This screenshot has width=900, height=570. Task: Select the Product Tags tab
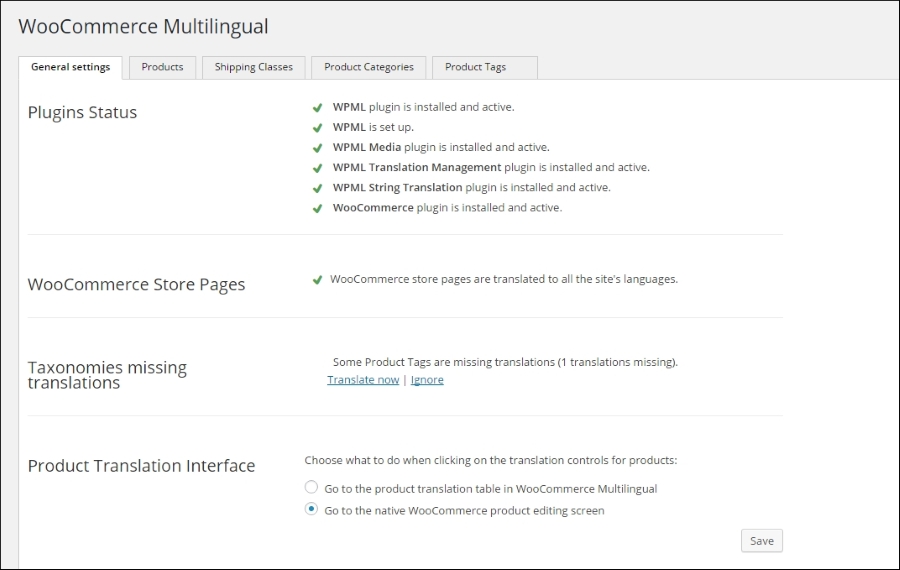[x=484, y=67]
